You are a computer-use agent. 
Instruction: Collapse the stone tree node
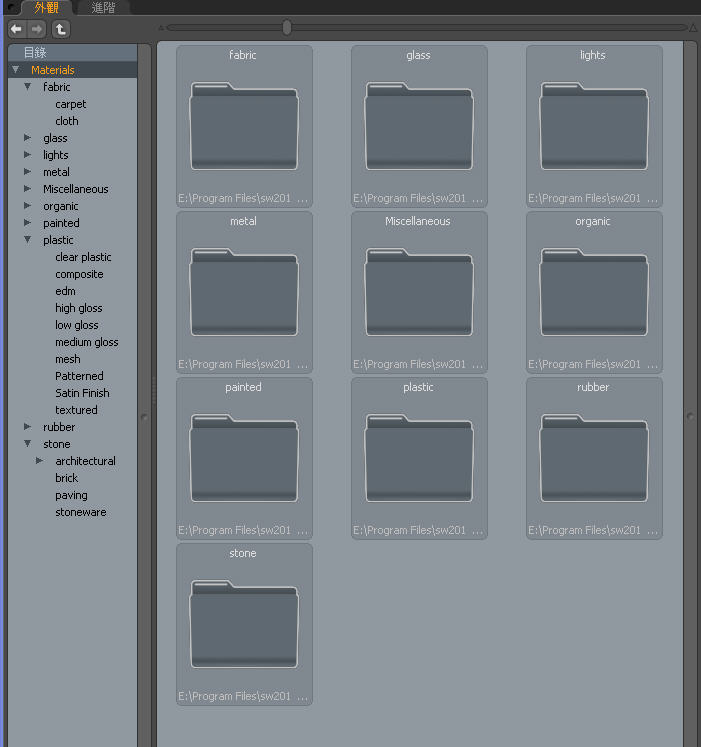tap(28, 444)
